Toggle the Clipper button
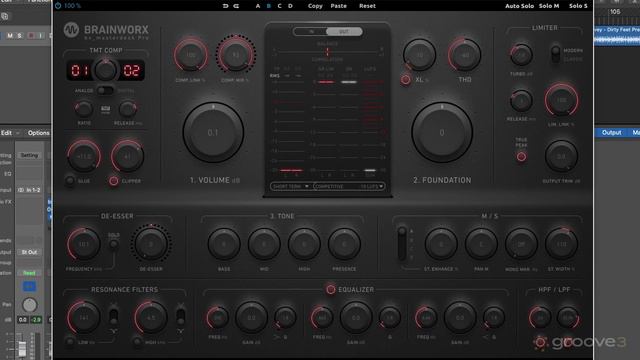 coord(114,180)
